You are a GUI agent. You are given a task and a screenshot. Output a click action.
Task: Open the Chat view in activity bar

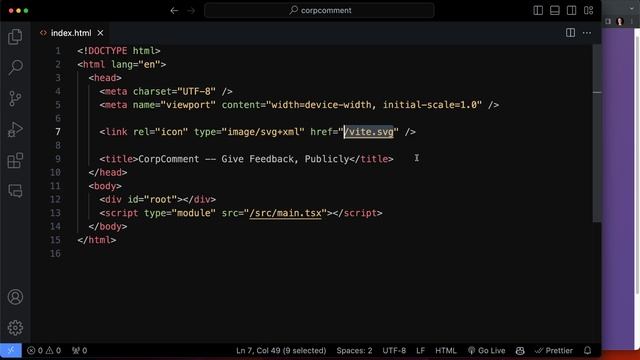click(15, 191)
